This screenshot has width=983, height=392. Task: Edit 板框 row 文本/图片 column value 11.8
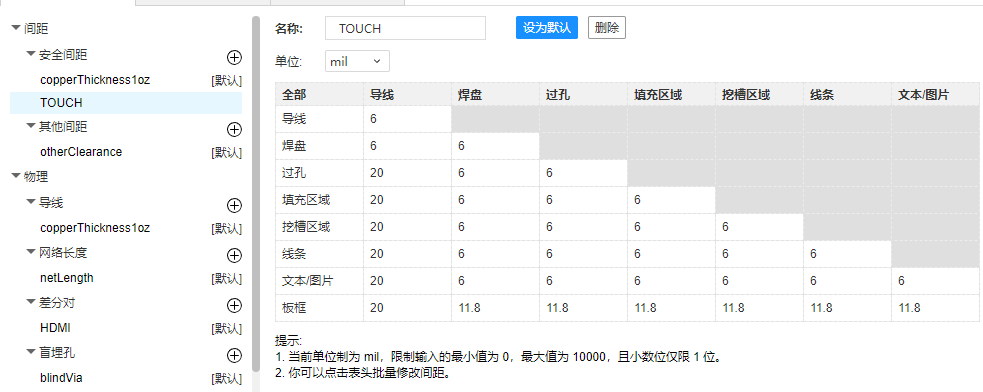(935, 308)
